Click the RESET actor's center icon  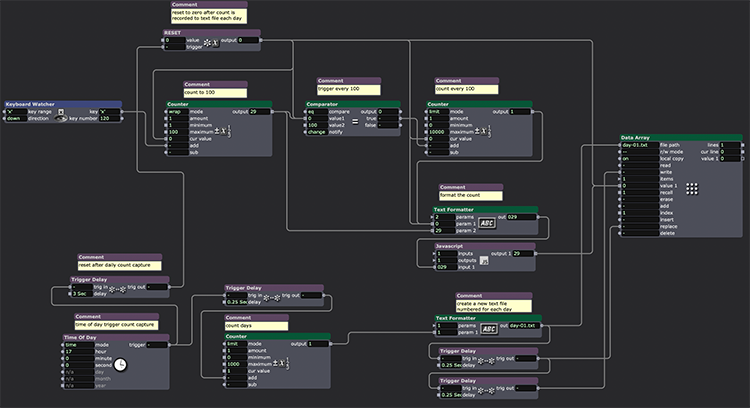(x=211, y=43)
